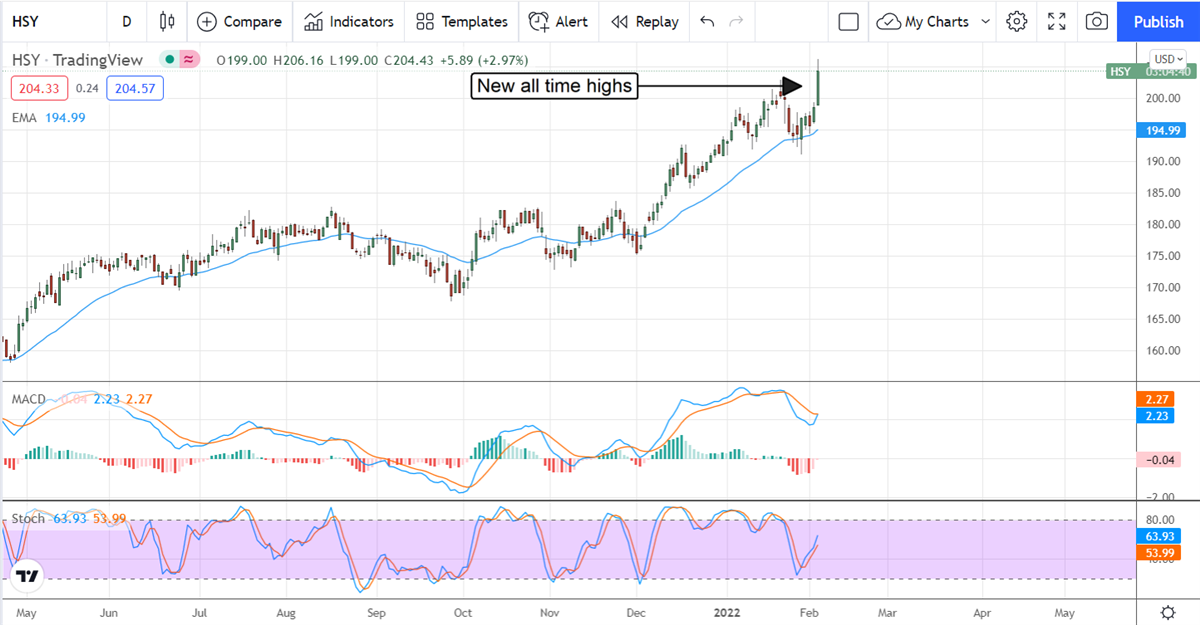
Task: Open the layout selection square
Action: pyautogui.click(x=849, y=21)
